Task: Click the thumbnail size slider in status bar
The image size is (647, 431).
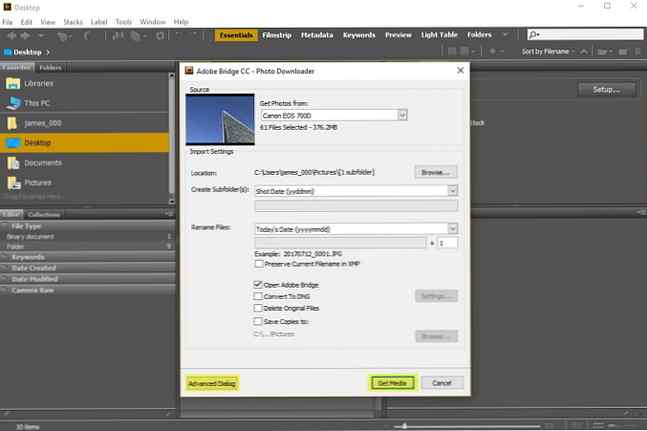Action: click(x=466, y=426)
